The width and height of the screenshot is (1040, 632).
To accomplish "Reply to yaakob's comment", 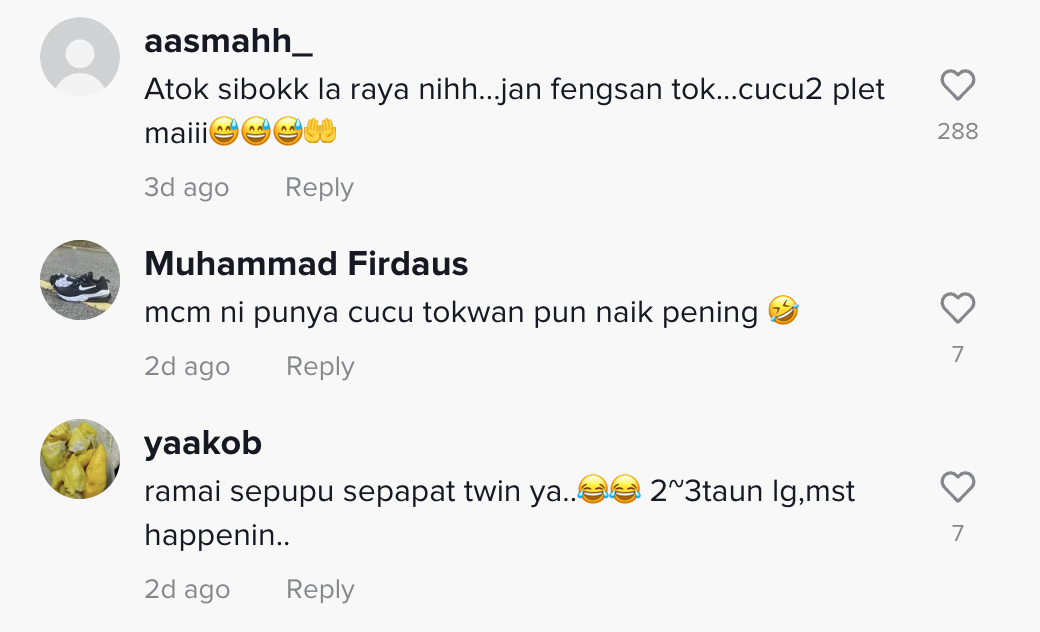I will pyautogui.click(x=320, y=590).
